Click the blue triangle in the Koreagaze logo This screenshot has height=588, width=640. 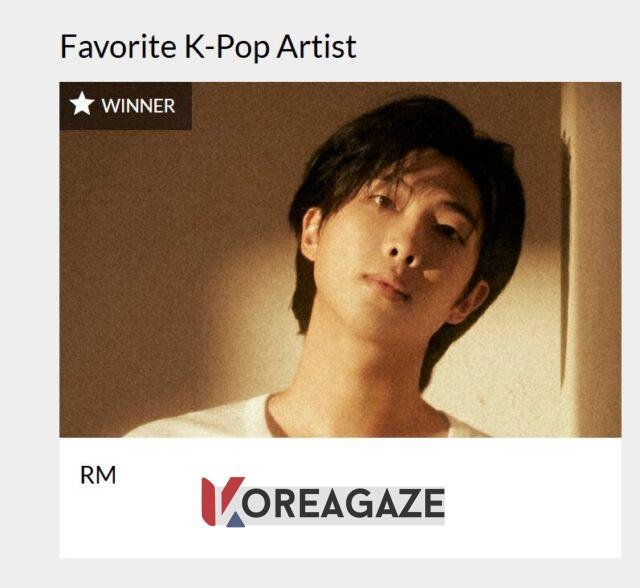pyautogui.click(x=236, y=520)
